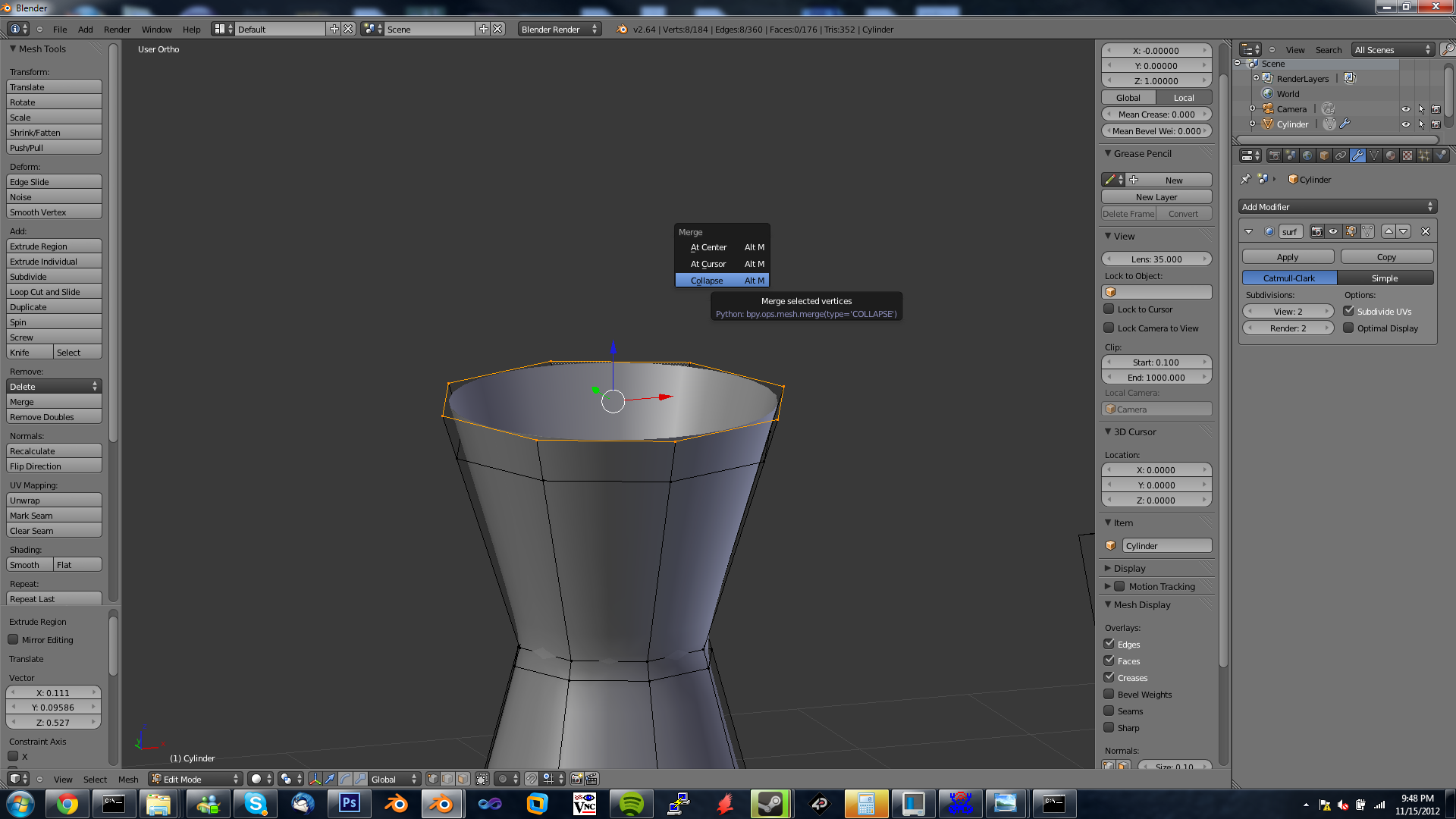
Task: Move the surf modifier down
Action: click(1404, 231)
